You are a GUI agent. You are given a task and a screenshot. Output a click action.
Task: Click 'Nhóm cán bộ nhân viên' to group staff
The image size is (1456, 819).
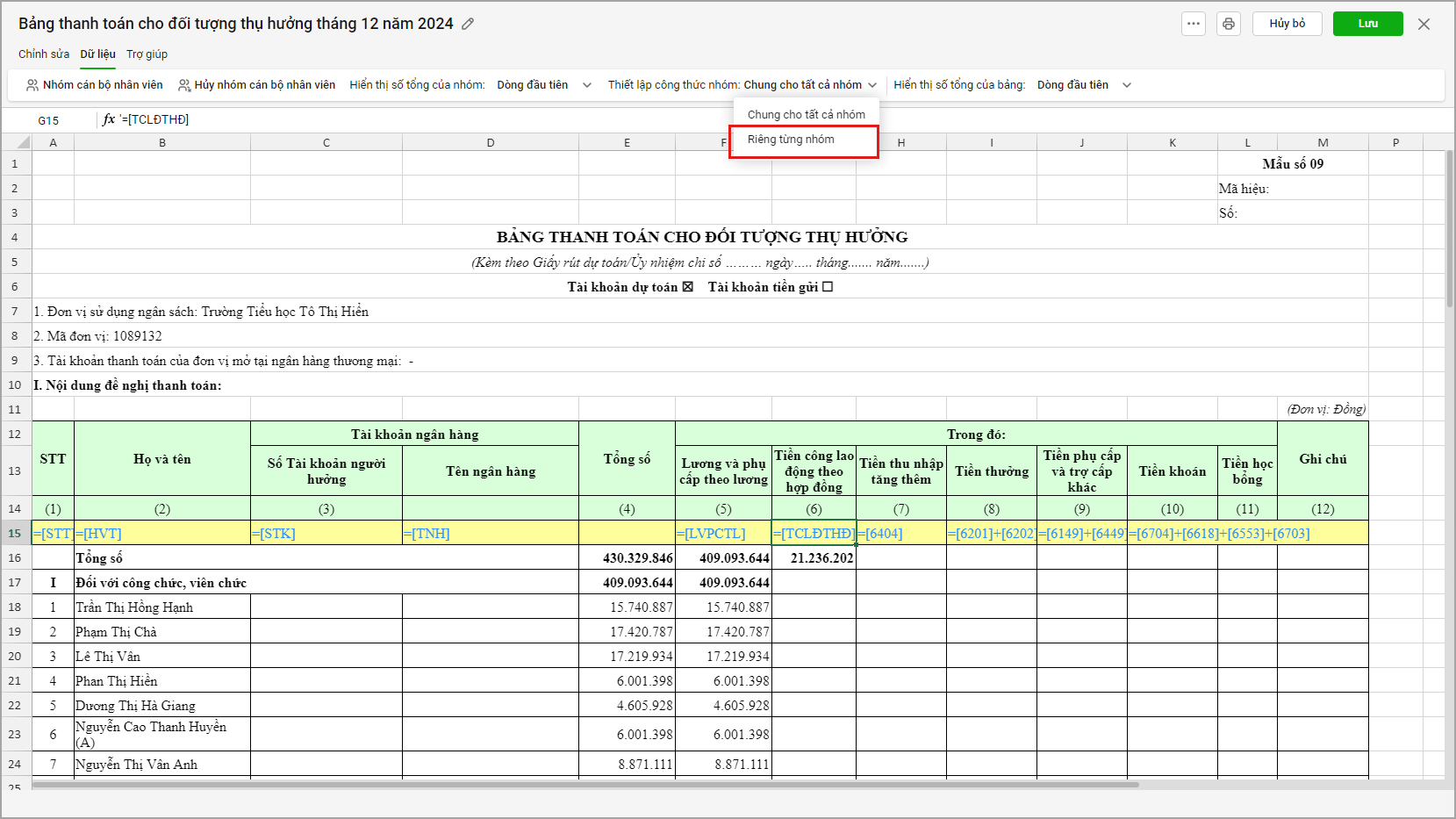tap(95, 85)
